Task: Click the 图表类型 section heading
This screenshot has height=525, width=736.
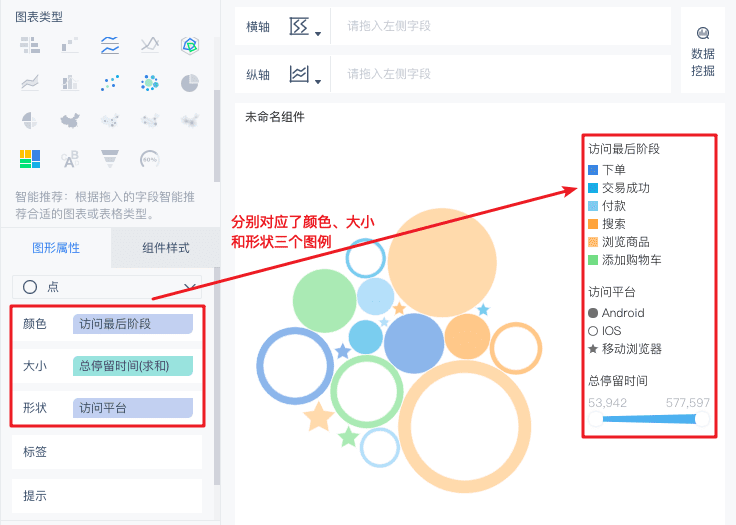Action: pos(39,17)
